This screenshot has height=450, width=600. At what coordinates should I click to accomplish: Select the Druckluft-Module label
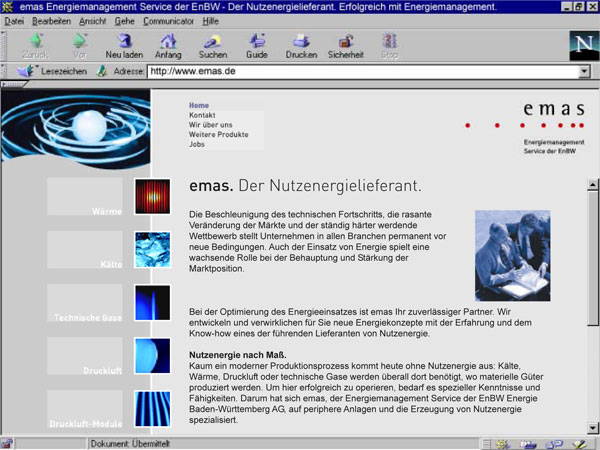click(x=86, y=424)
